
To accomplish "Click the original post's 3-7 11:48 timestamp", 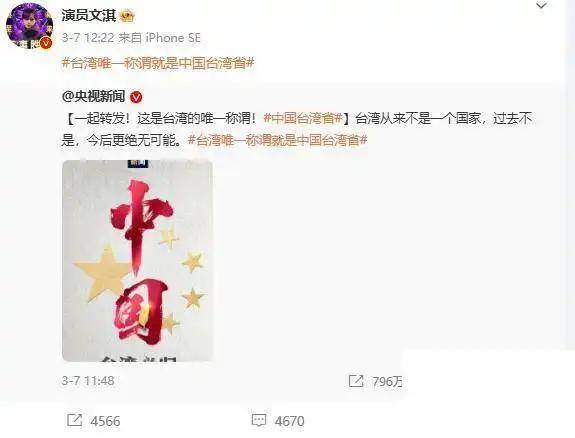I will [x=88, y=381].
